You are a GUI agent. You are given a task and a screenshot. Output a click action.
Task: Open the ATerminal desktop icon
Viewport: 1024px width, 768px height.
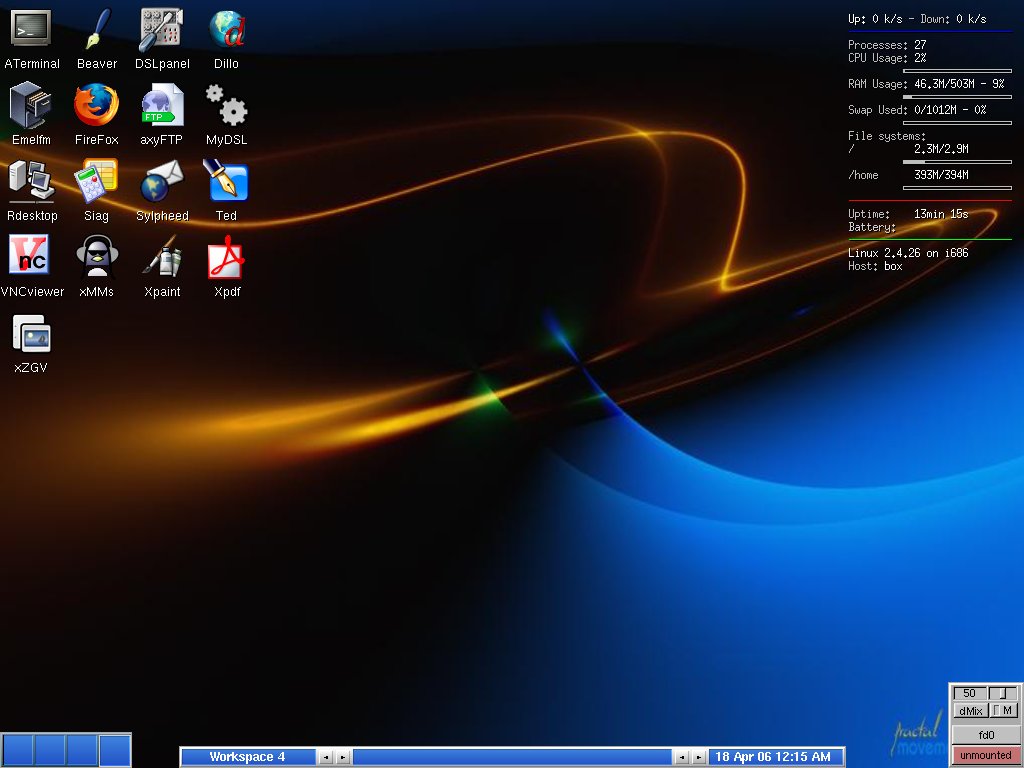tap(31, 28)
